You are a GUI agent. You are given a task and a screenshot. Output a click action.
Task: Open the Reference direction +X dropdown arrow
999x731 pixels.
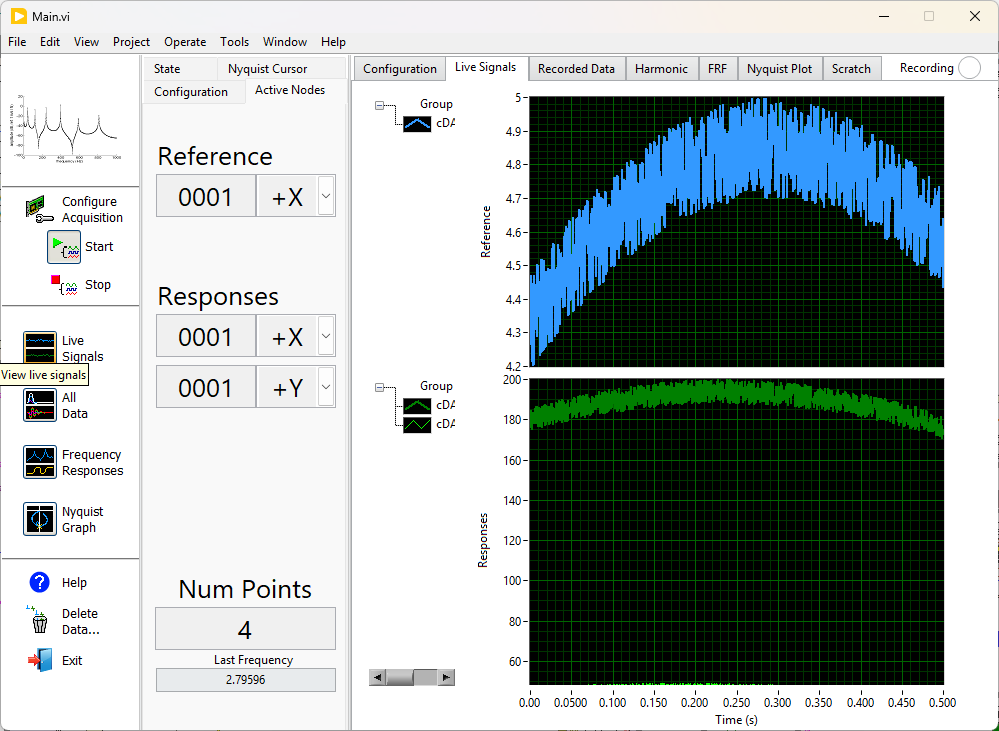click(x=326, y=196)
